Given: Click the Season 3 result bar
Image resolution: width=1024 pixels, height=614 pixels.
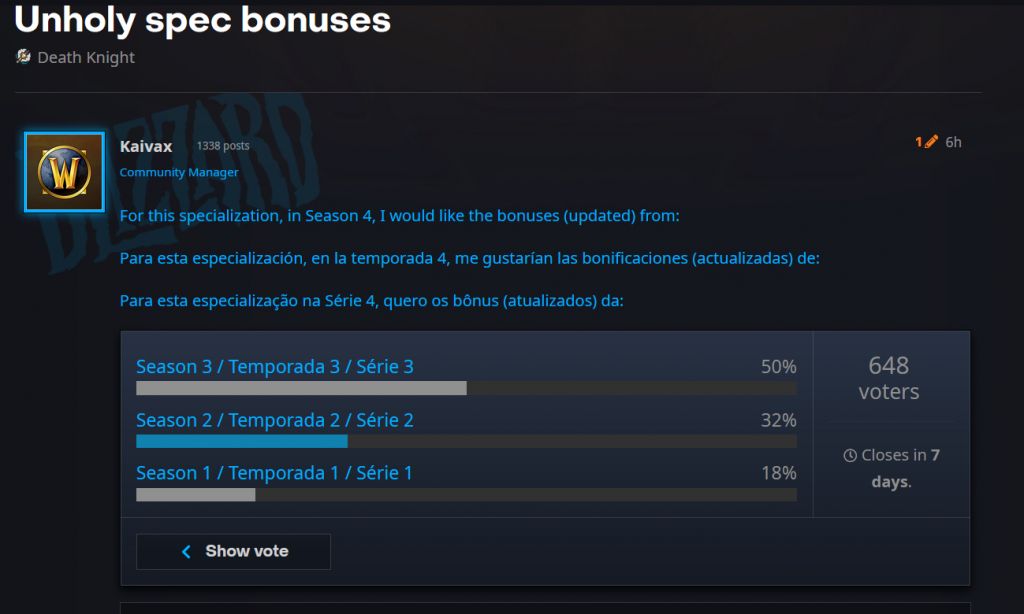Looking at the screenshot, I should [x=301, y=388].
